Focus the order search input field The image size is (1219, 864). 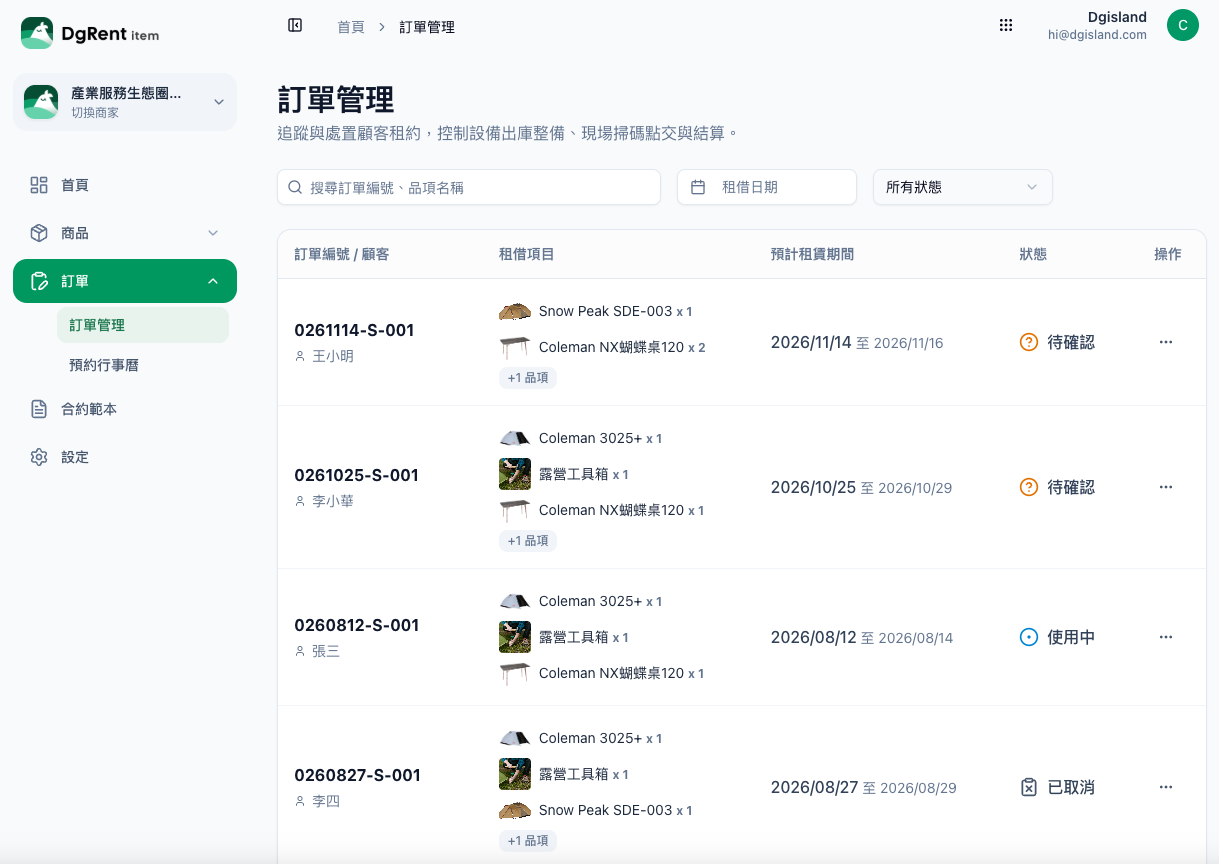469,187
